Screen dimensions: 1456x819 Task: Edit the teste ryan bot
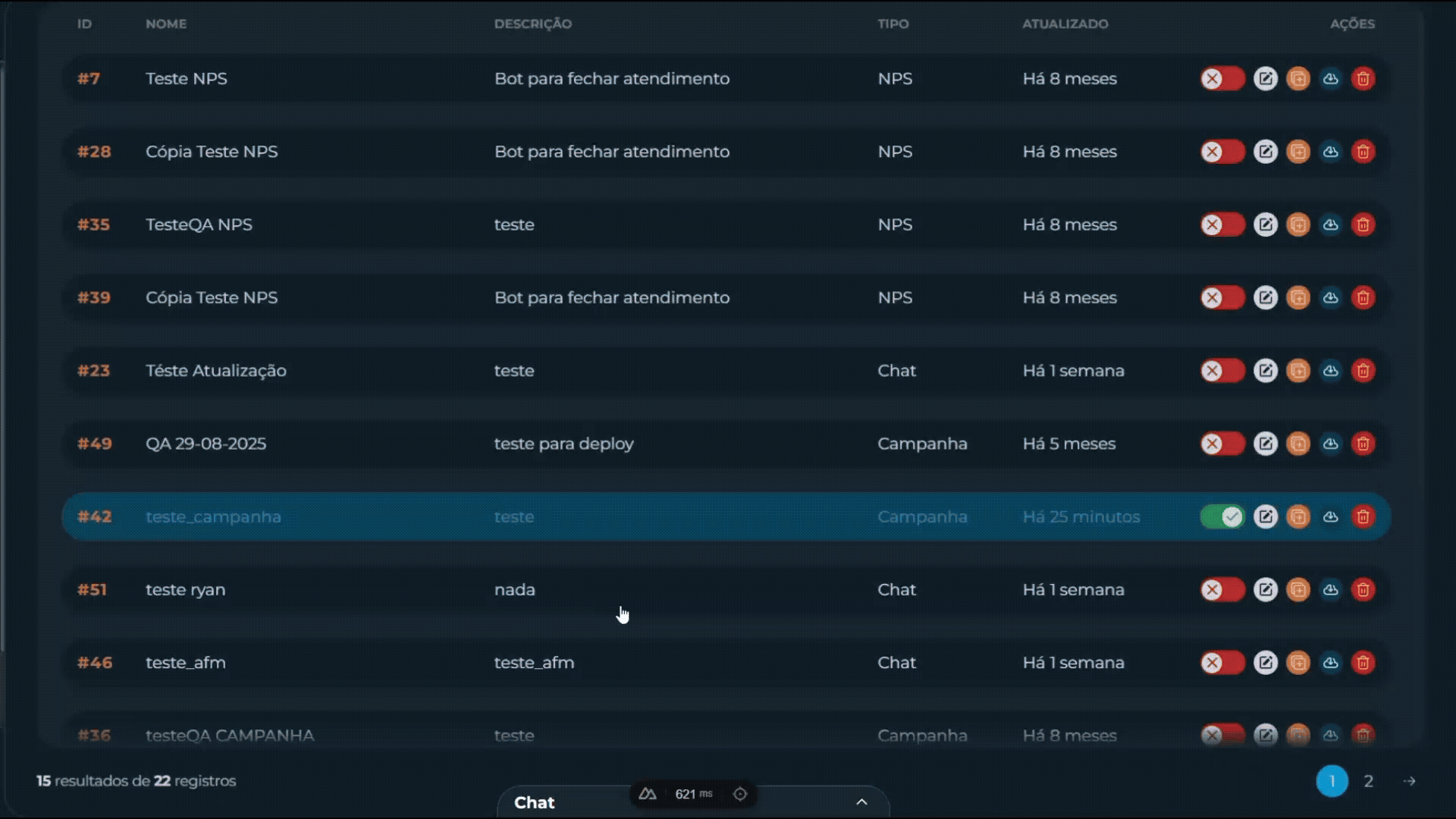click(1266, 589)
